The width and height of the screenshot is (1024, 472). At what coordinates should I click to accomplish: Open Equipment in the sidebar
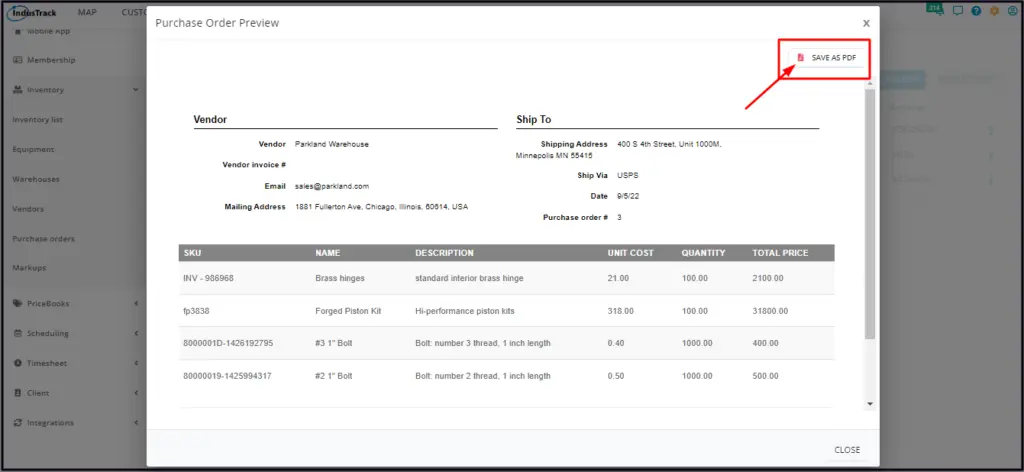[33, 149]
